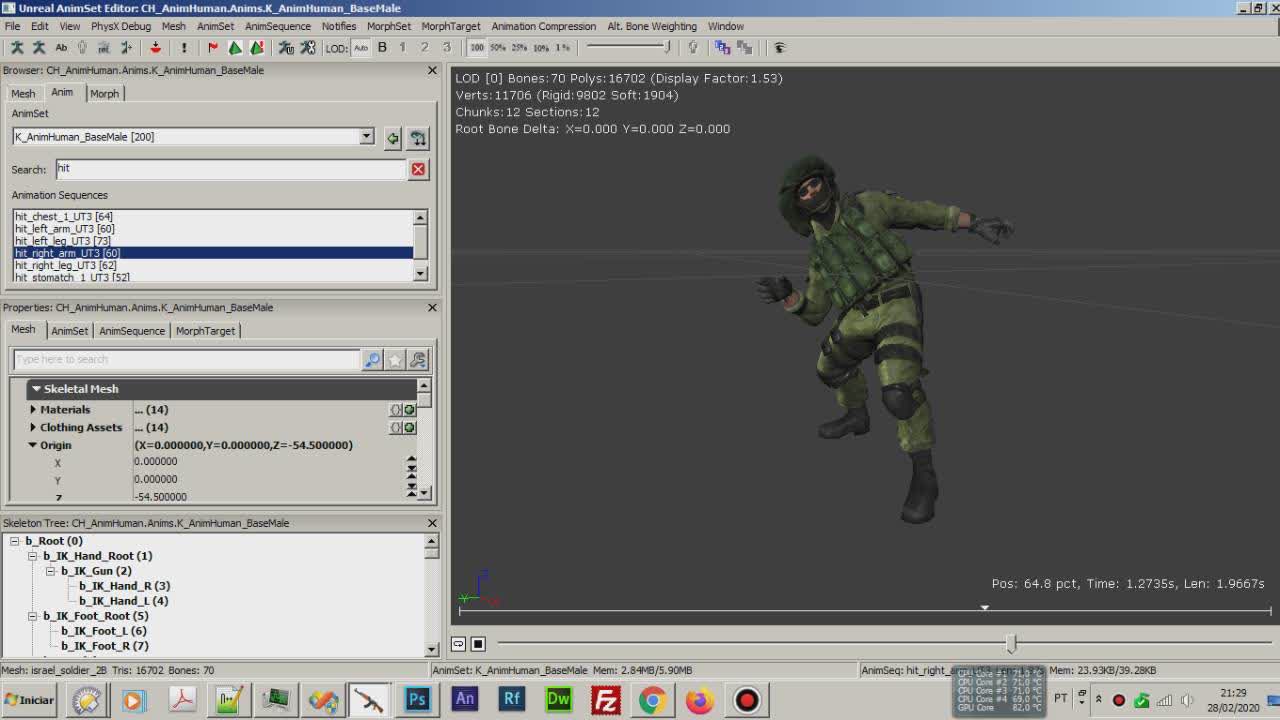Screen dimensions: 1280x720
Task: Open the K_AnimHuman_BaseMale AnimSet dropdown
Action: coord(366,136)
